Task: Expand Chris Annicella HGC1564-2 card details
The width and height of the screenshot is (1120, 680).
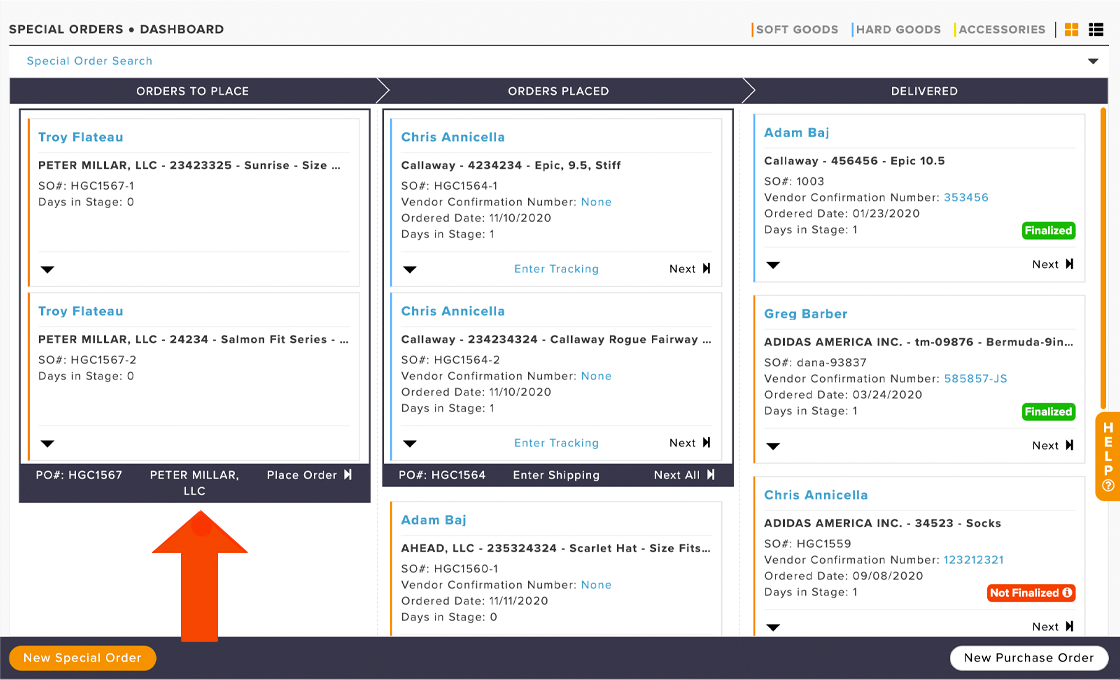Action: (410, 444)
